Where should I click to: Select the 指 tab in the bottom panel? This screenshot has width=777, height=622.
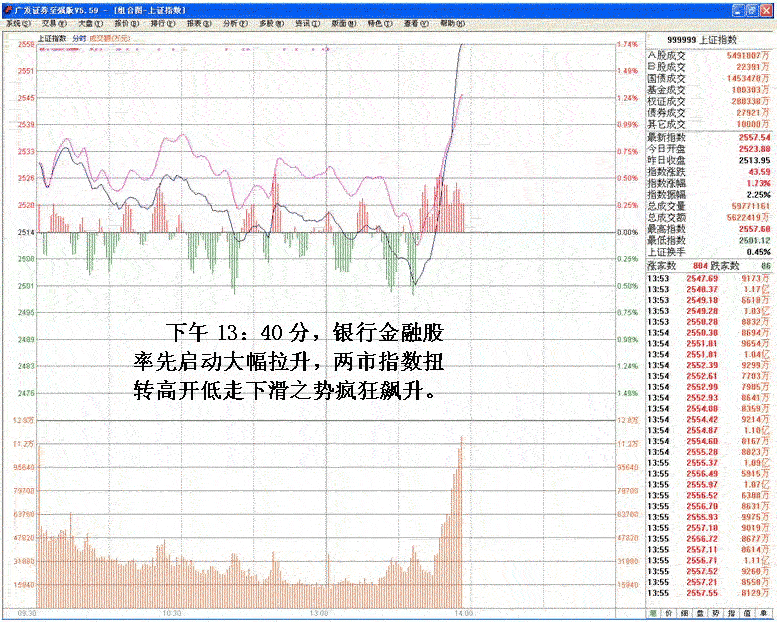point(726,613)
